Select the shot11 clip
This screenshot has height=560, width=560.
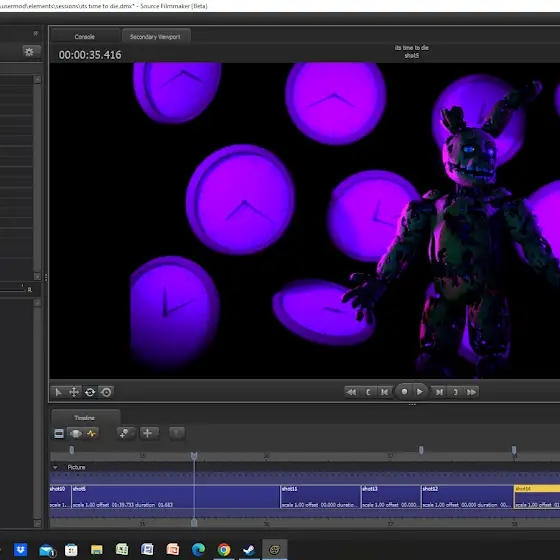(x=320, y=496)
